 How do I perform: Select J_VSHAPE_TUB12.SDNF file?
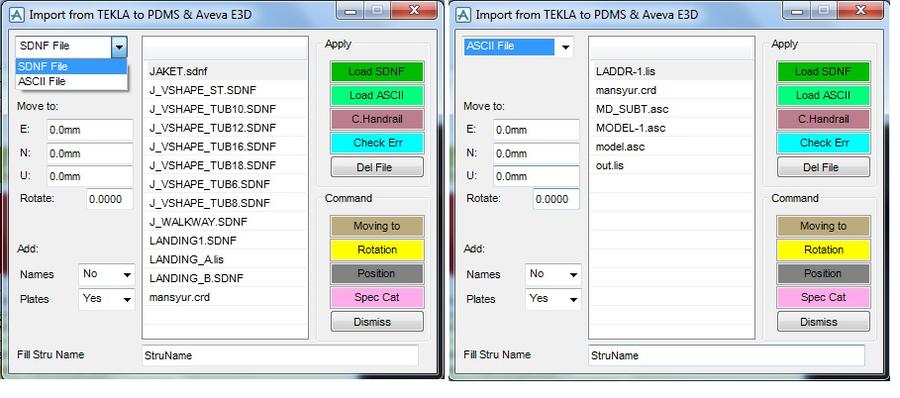tap(226, 128)
